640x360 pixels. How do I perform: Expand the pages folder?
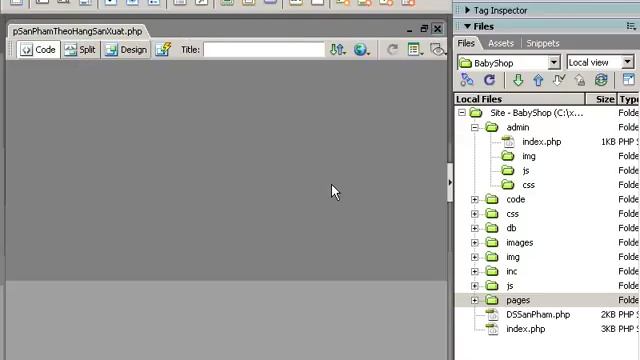point(474,300)
